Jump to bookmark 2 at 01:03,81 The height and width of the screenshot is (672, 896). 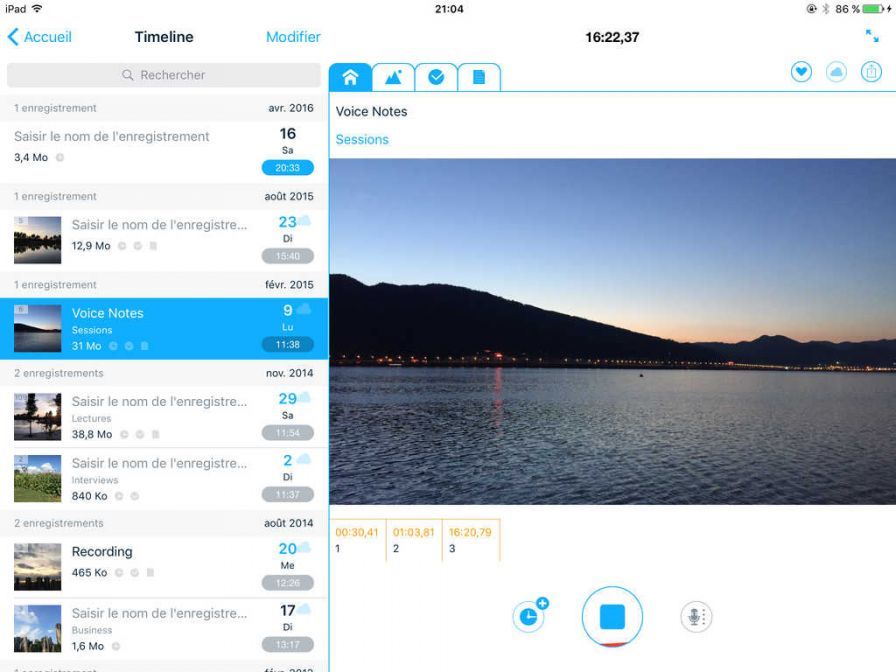pos(413,539)
